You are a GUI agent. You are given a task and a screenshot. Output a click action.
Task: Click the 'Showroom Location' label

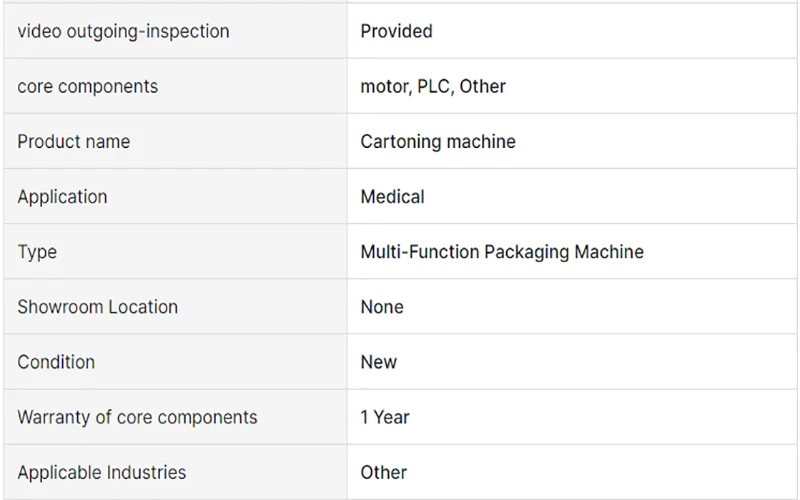coord(97,307)
